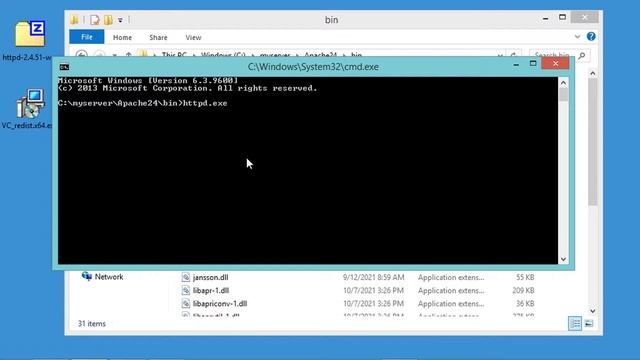
Task: Click the Explorer folder icon in title bar
Action: 74,20
